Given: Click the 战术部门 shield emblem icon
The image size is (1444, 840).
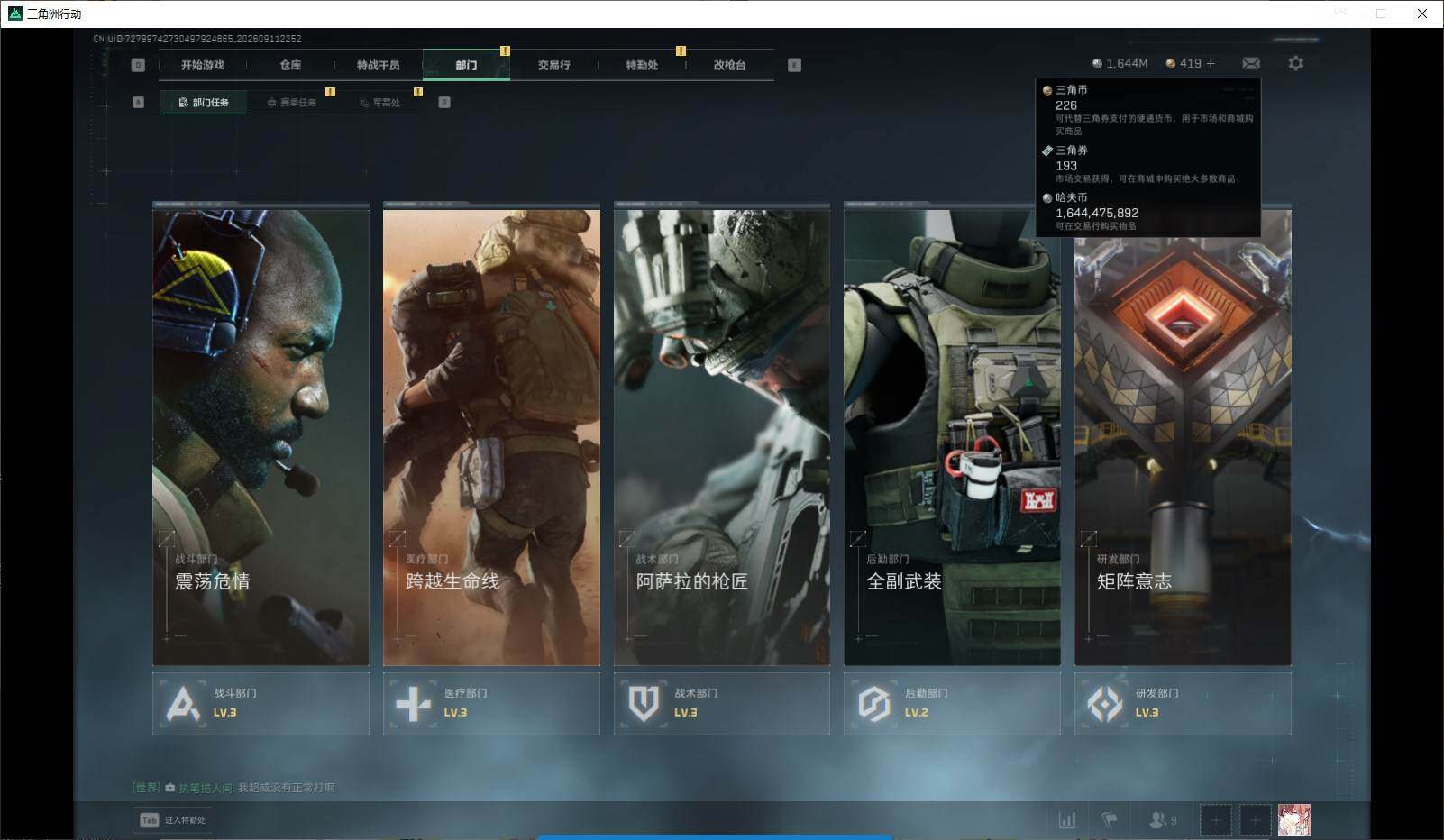Looking at the screenshot, I should point(644,704).
